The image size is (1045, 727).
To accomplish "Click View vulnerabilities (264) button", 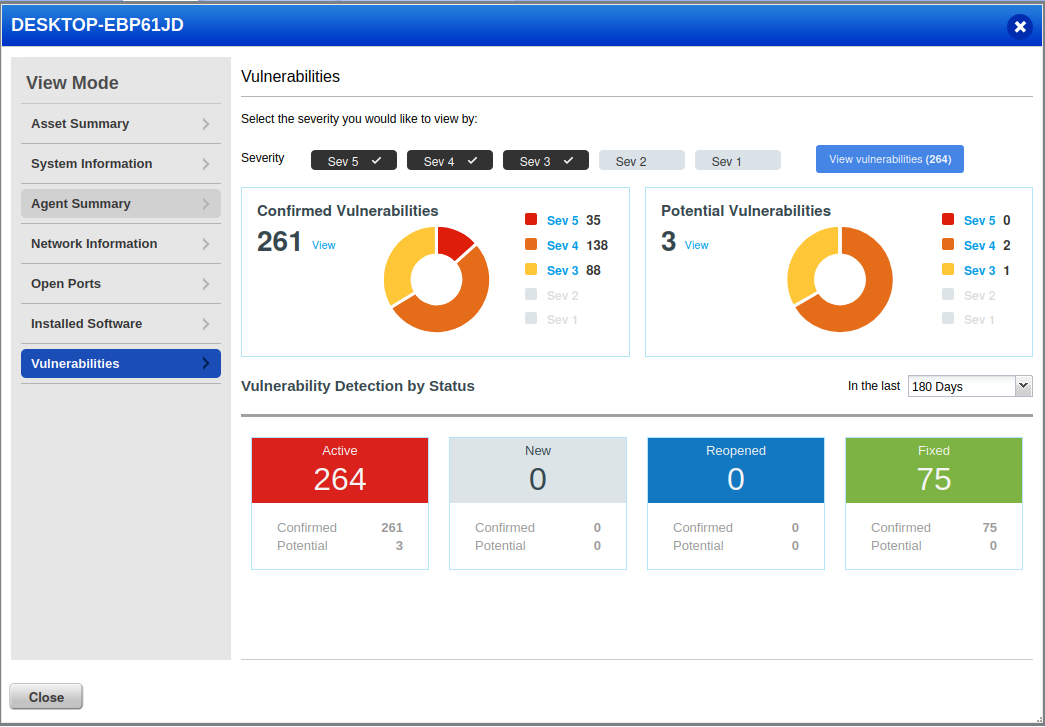I will 890,159.
